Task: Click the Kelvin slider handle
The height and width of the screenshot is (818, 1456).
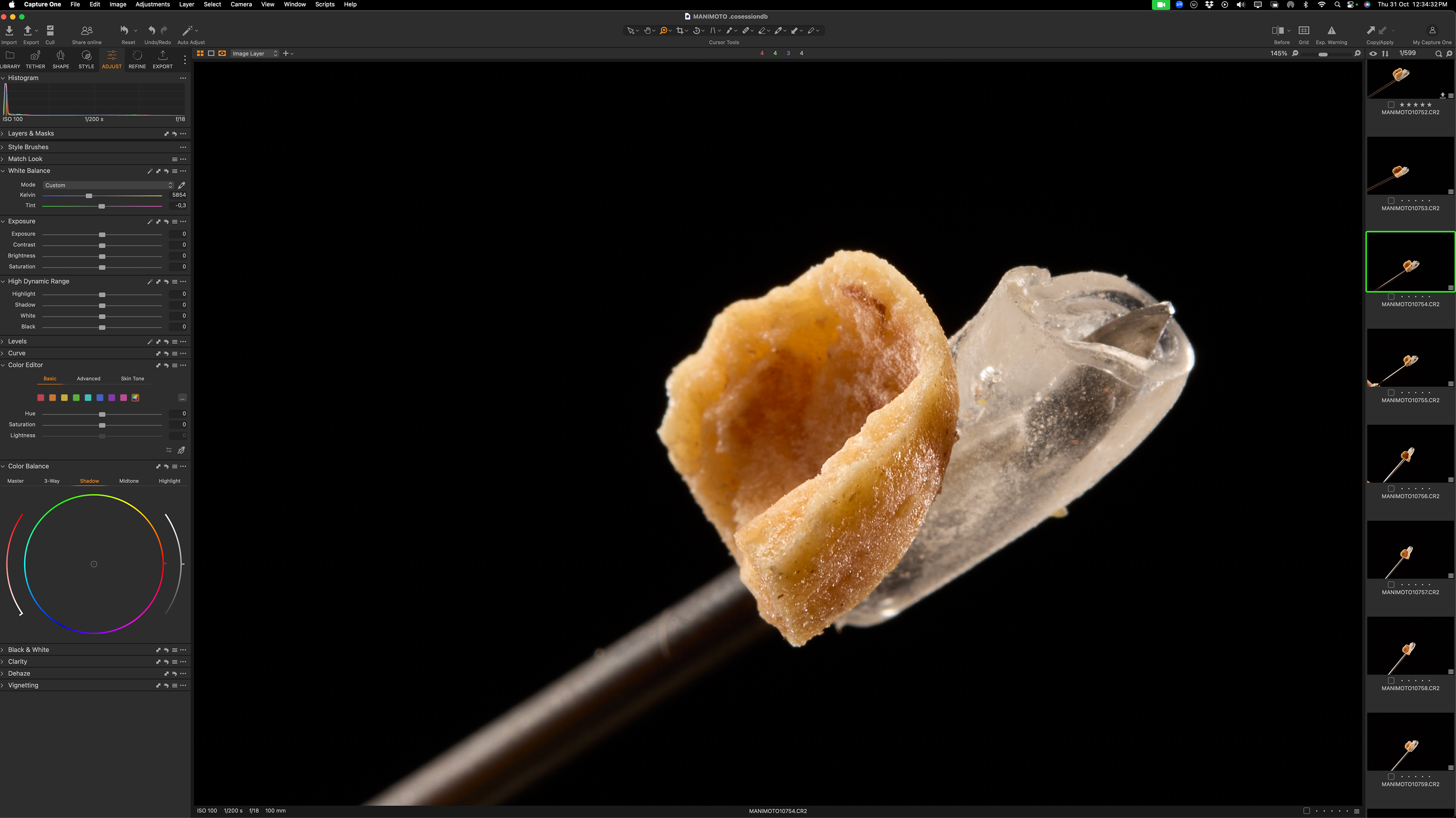Action: (89, 196)
